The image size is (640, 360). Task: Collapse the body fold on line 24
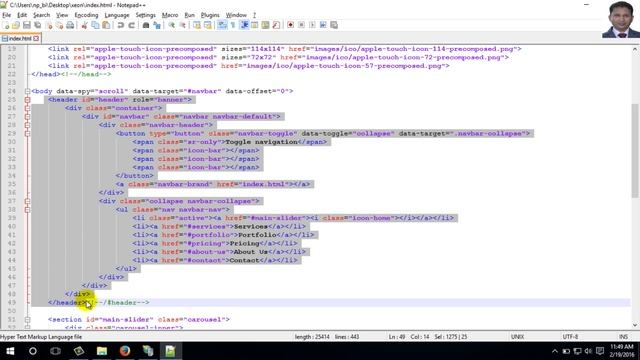27,91
